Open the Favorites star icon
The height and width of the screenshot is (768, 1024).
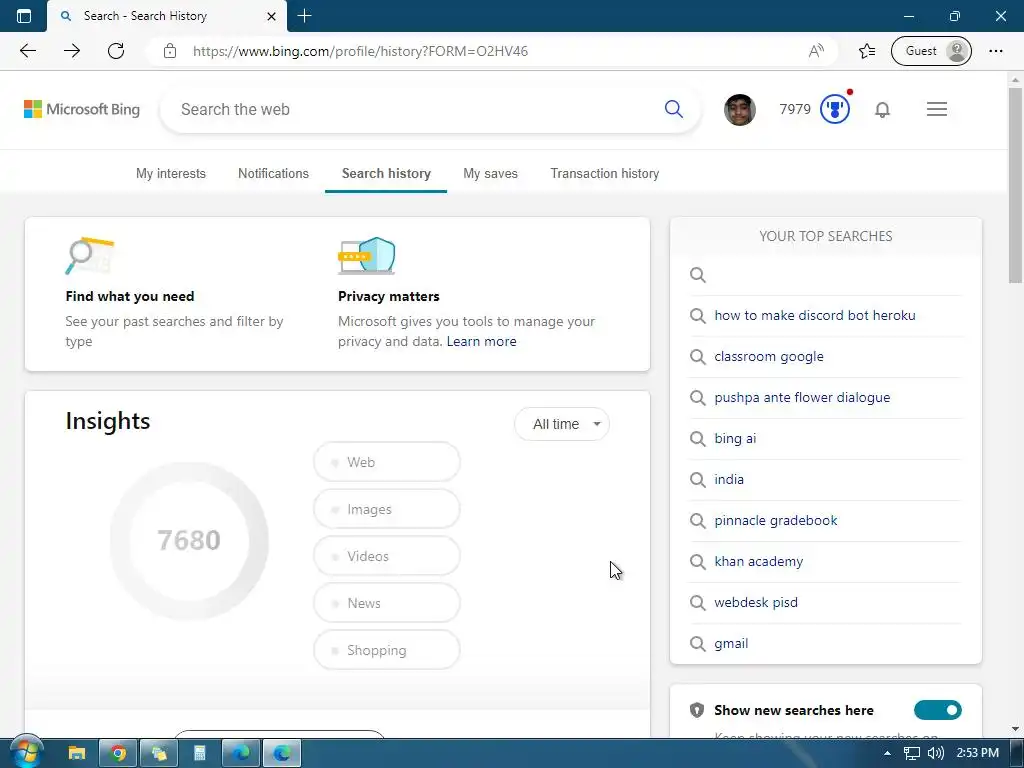(867, 51)
